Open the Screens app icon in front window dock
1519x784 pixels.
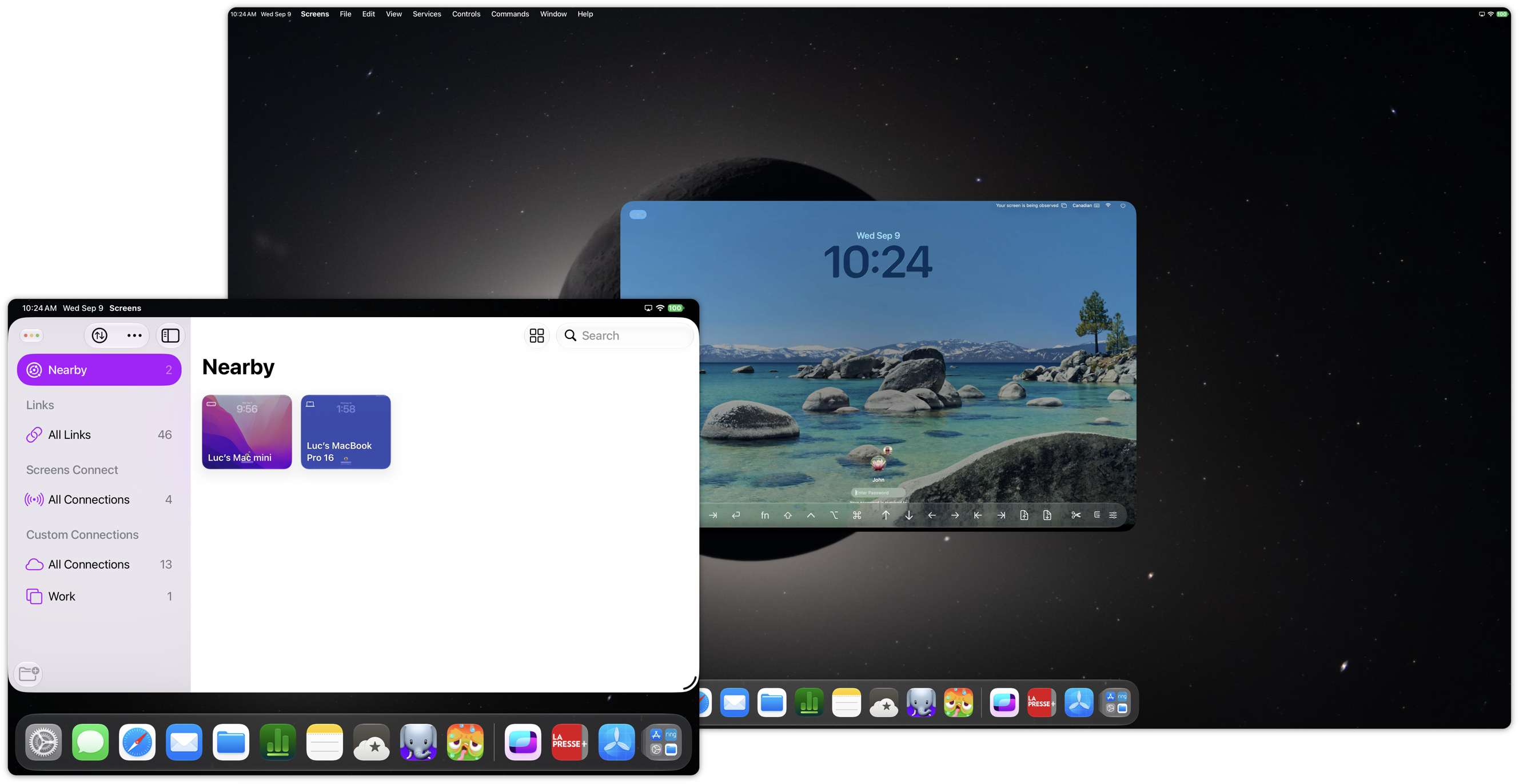pyautogui.click(x=523, y=742)
